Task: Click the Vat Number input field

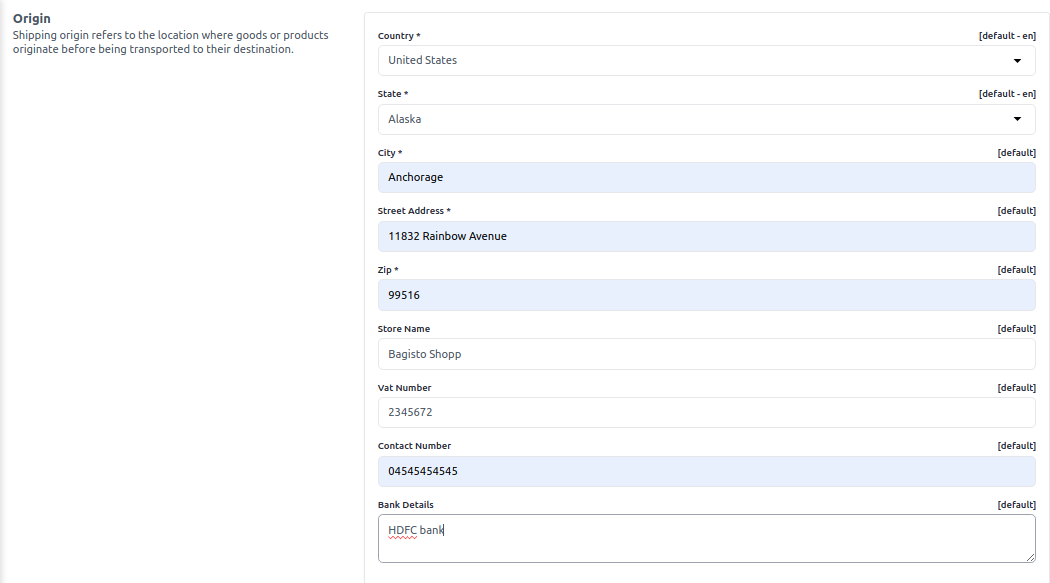Action: pyautogui.click(x=706, y=412)
